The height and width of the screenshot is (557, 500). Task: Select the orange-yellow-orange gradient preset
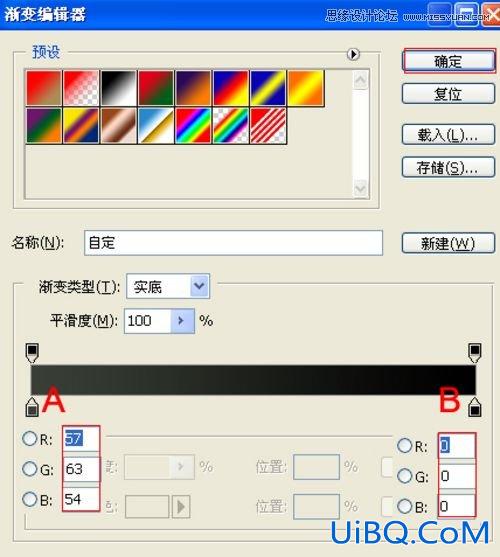305,88
